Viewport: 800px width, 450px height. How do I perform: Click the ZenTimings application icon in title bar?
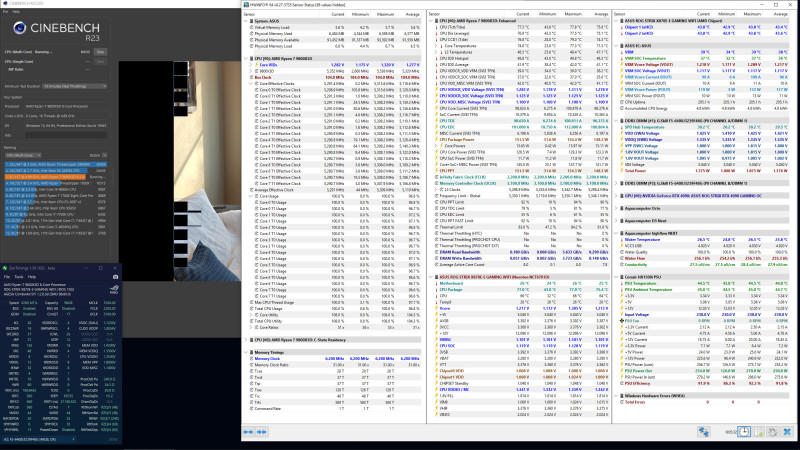click(5, 268)
